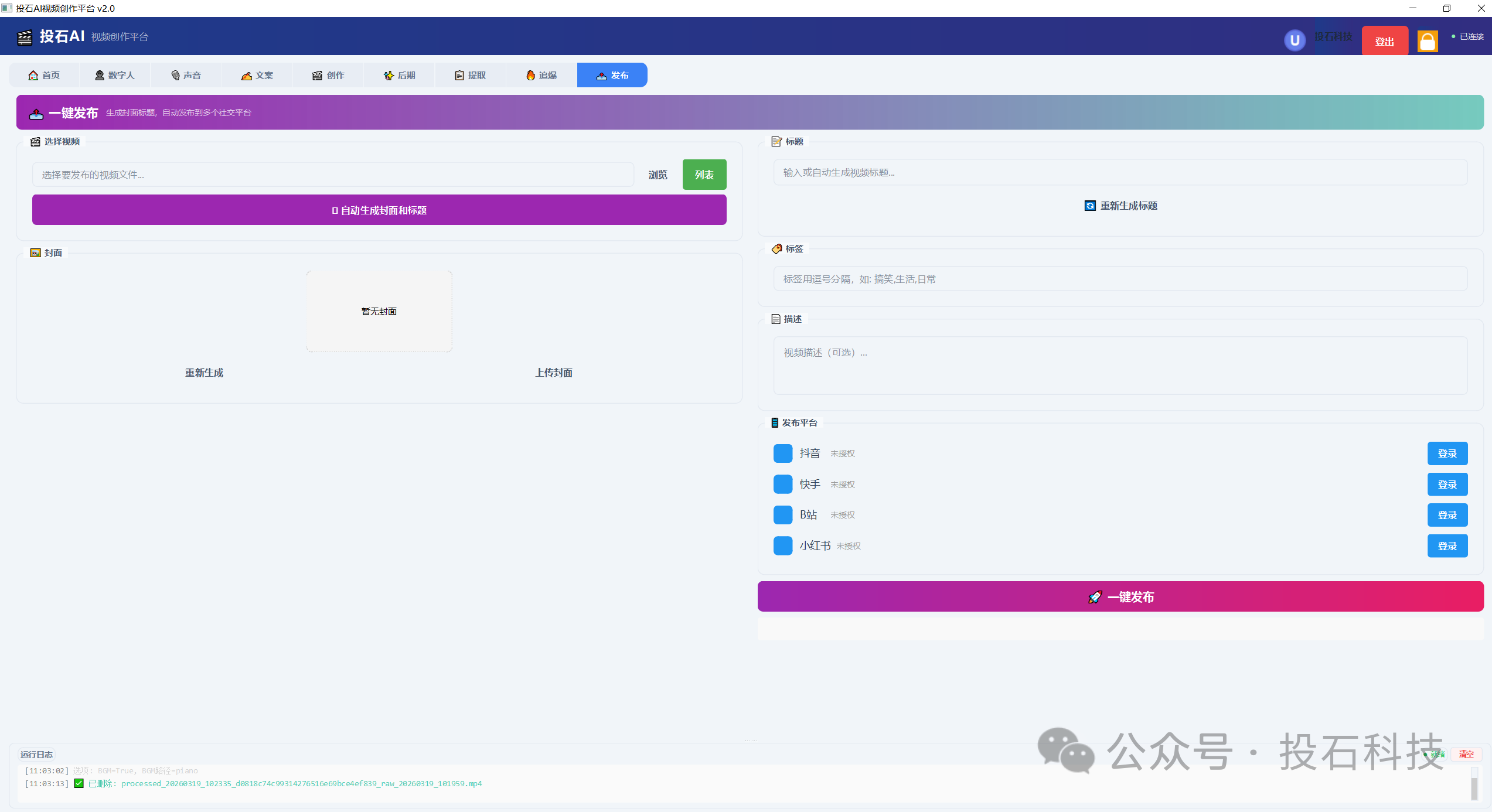1492x812 pixels.
Task: Go to 后期 post-production tab
Action: [x=399, y=76]
